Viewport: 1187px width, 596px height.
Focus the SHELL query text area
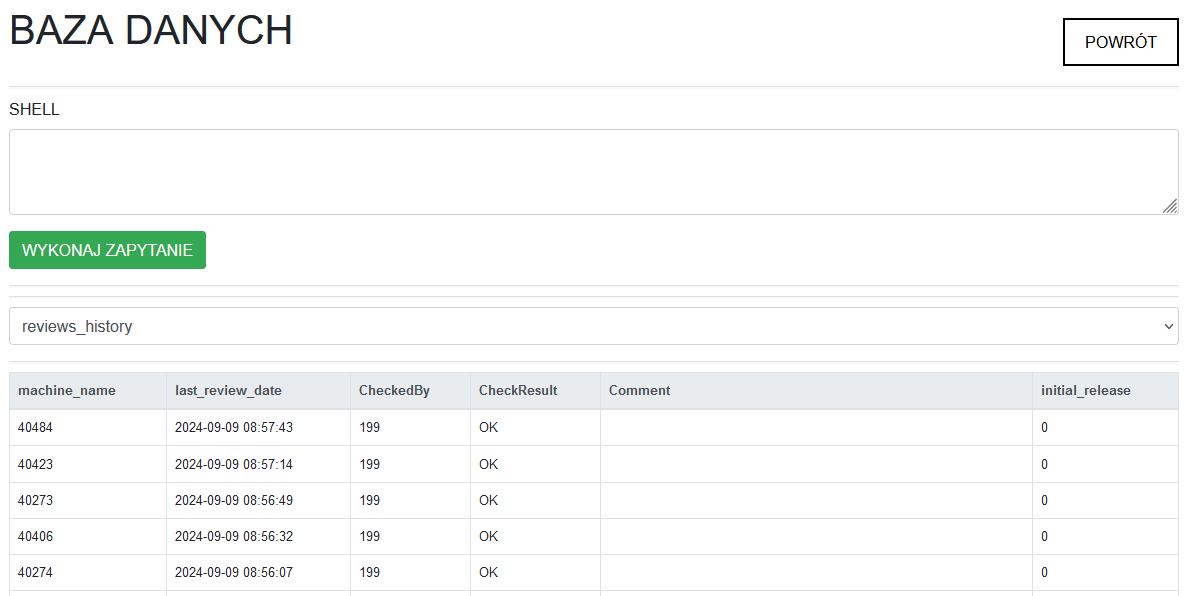coord(594,172)
